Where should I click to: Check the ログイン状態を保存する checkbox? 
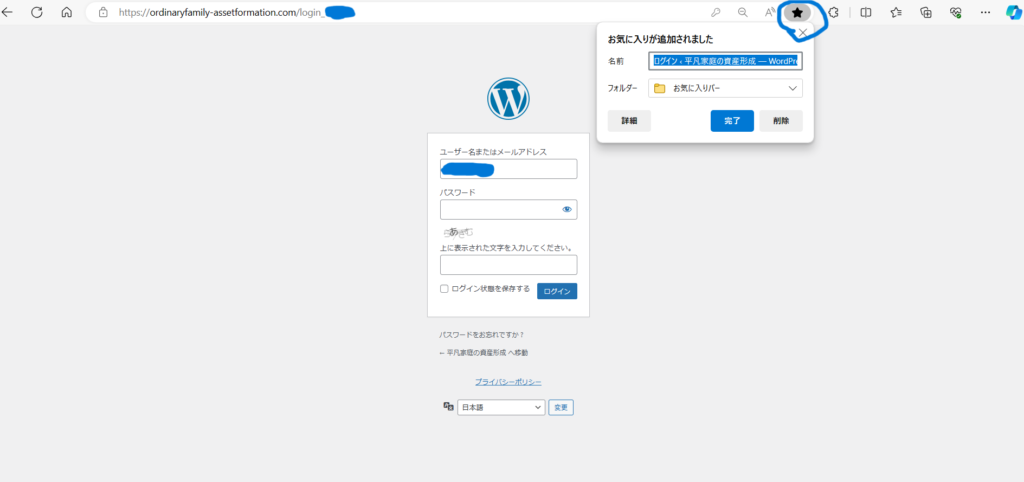tap(444, 289)
